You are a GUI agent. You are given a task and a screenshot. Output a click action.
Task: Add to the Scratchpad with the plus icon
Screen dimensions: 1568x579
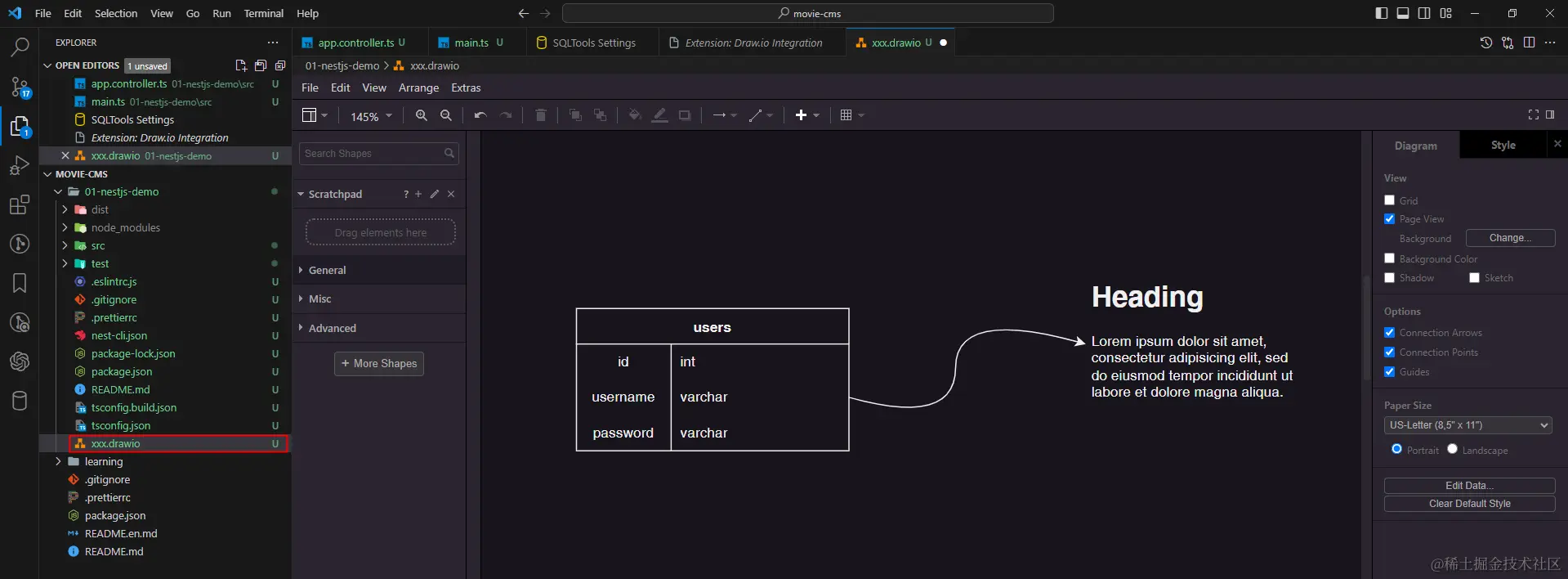418,194
